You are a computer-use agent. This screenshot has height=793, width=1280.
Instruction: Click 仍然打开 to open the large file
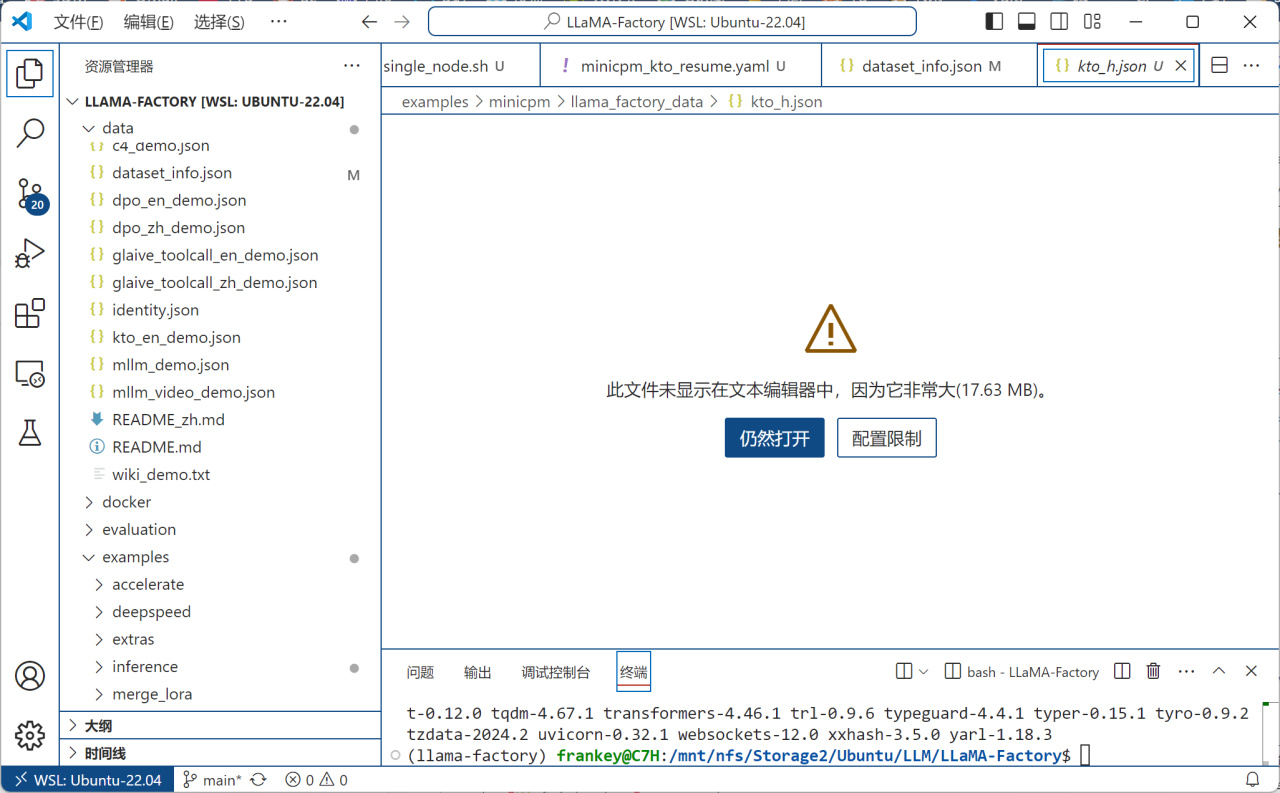tap(775, 438)
